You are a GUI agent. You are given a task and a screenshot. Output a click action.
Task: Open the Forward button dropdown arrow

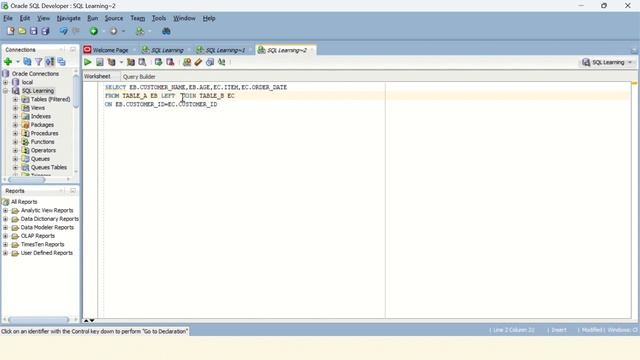pyautogui.click(x=123, y=31)
